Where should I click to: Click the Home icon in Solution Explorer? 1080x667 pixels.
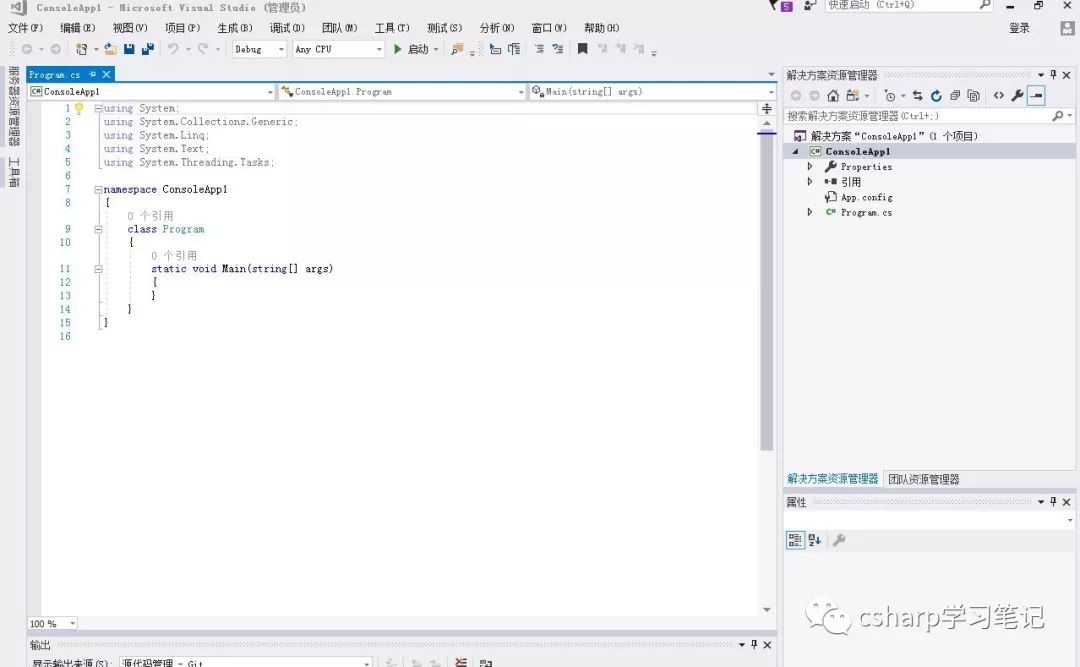[x=833, y=96]
